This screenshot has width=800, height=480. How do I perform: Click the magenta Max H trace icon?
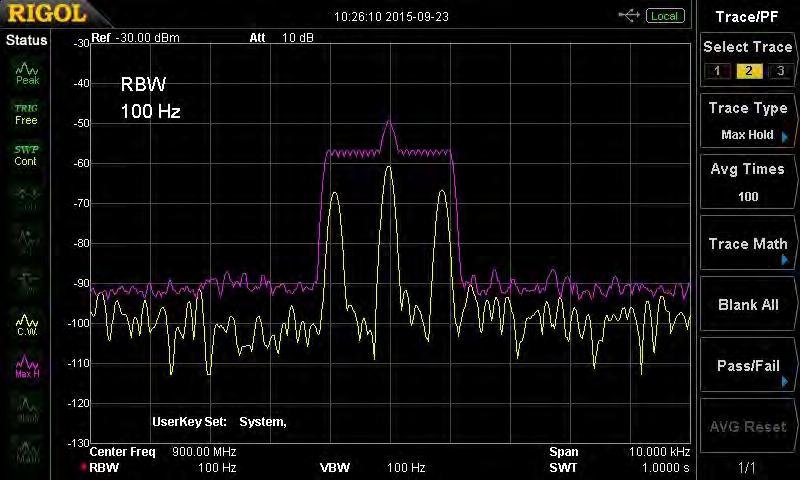(x=27, y=367)
